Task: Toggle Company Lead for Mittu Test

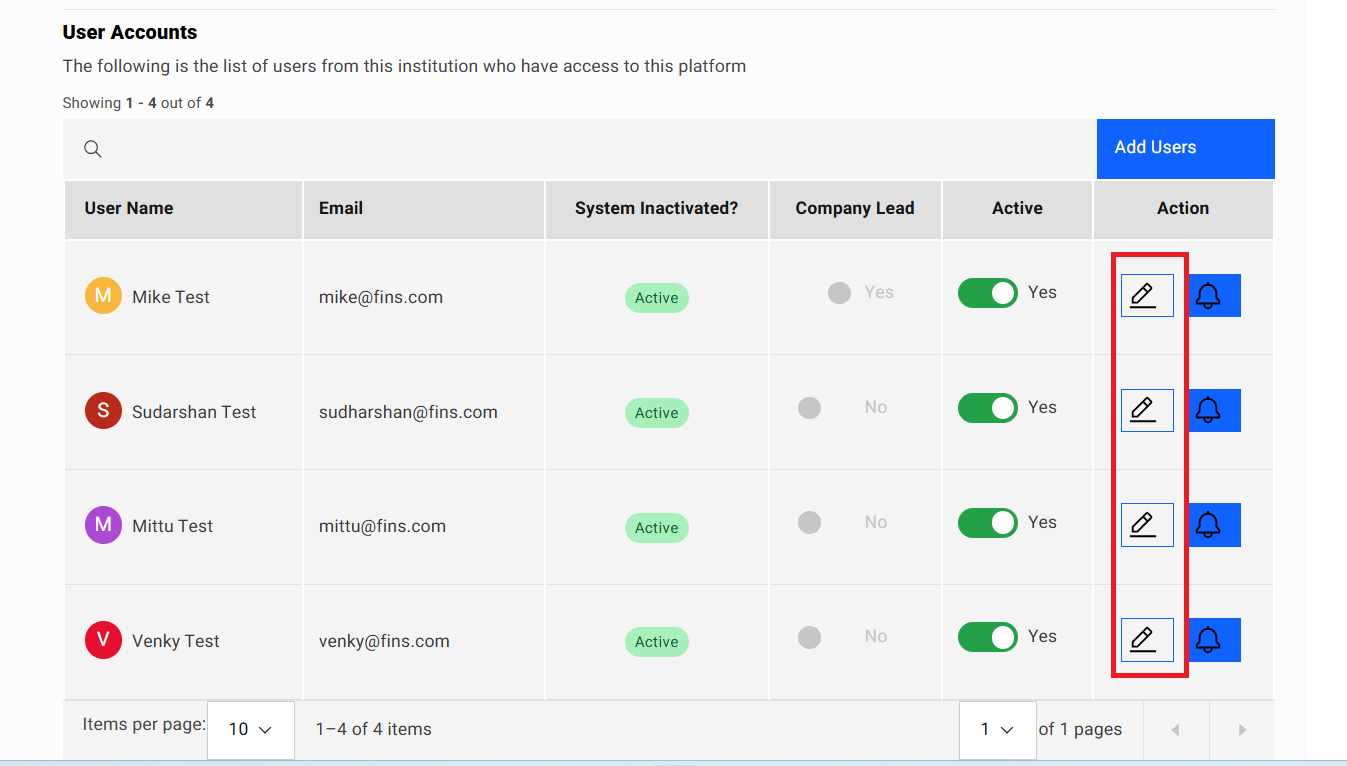Action: [810, 522]
